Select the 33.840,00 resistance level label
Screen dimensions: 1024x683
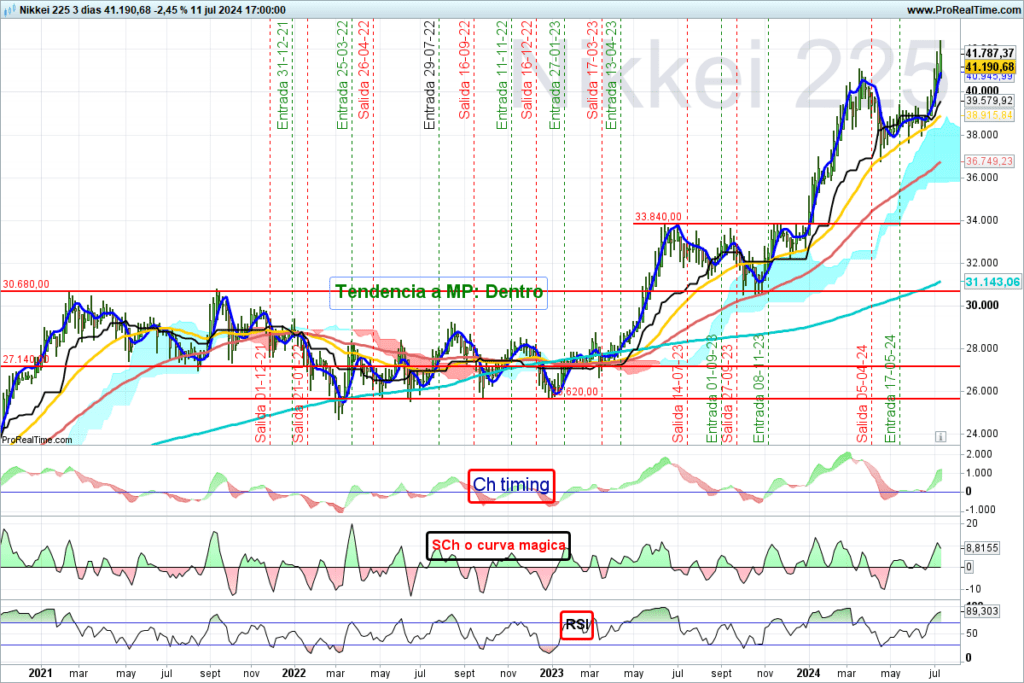tap(658, 217)
